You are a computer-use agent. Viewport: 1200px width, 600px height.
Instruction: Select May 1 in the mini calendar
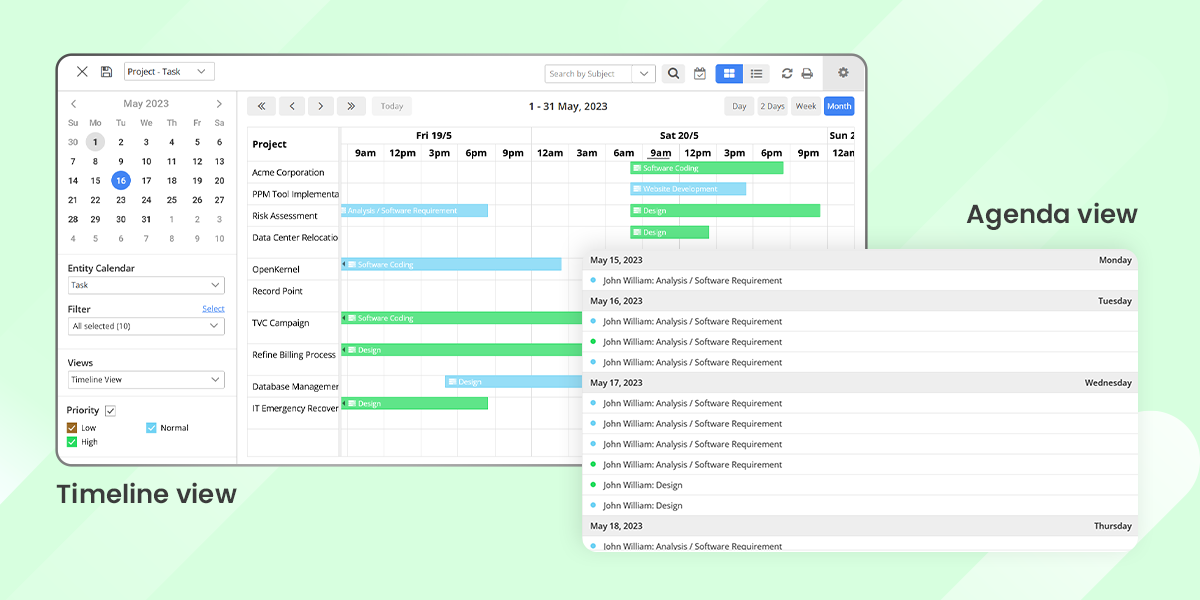coord(95,142)
